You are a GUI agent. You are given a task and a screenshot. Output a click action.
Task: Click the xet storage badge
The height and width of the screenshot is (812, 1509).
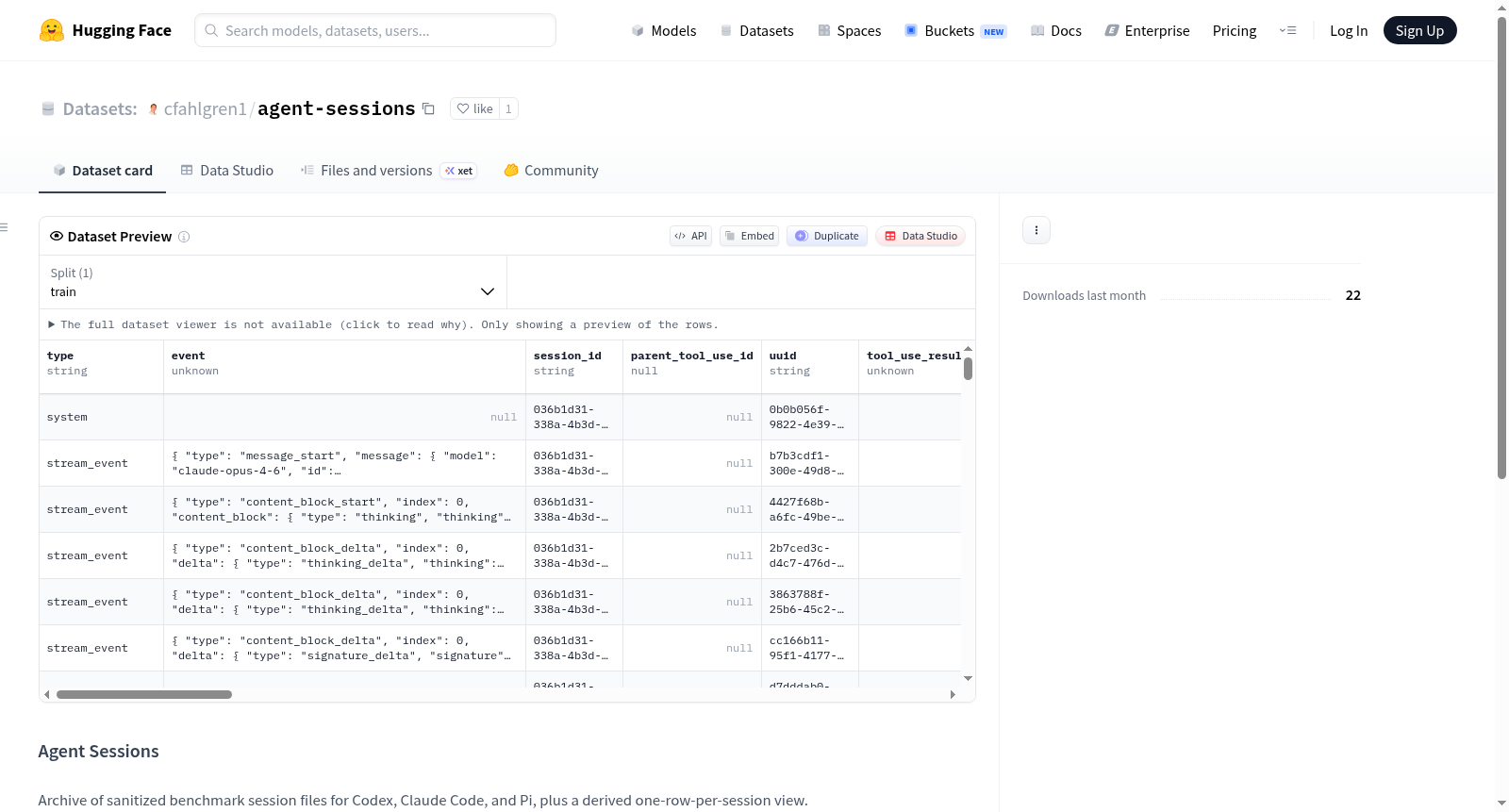(x=459, y=171)
